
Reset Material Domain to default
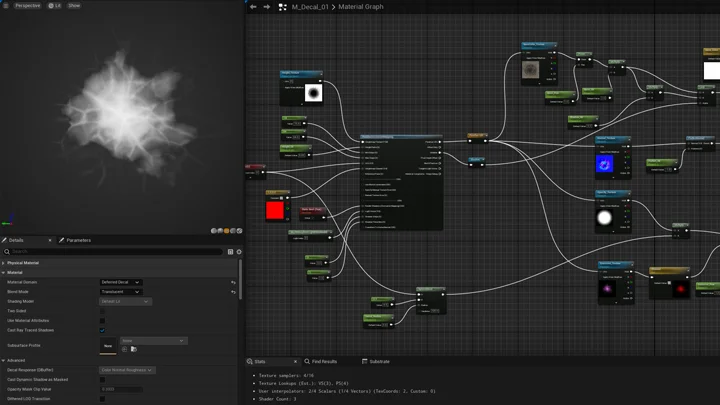coord(233,282)
